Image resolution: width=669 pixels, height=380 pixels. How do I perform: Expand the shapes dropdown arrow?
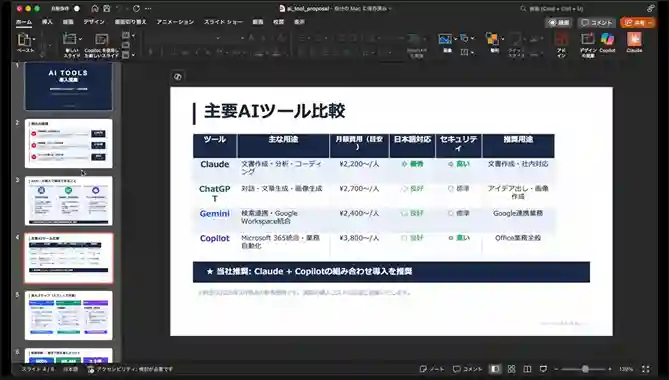(473, 38)
